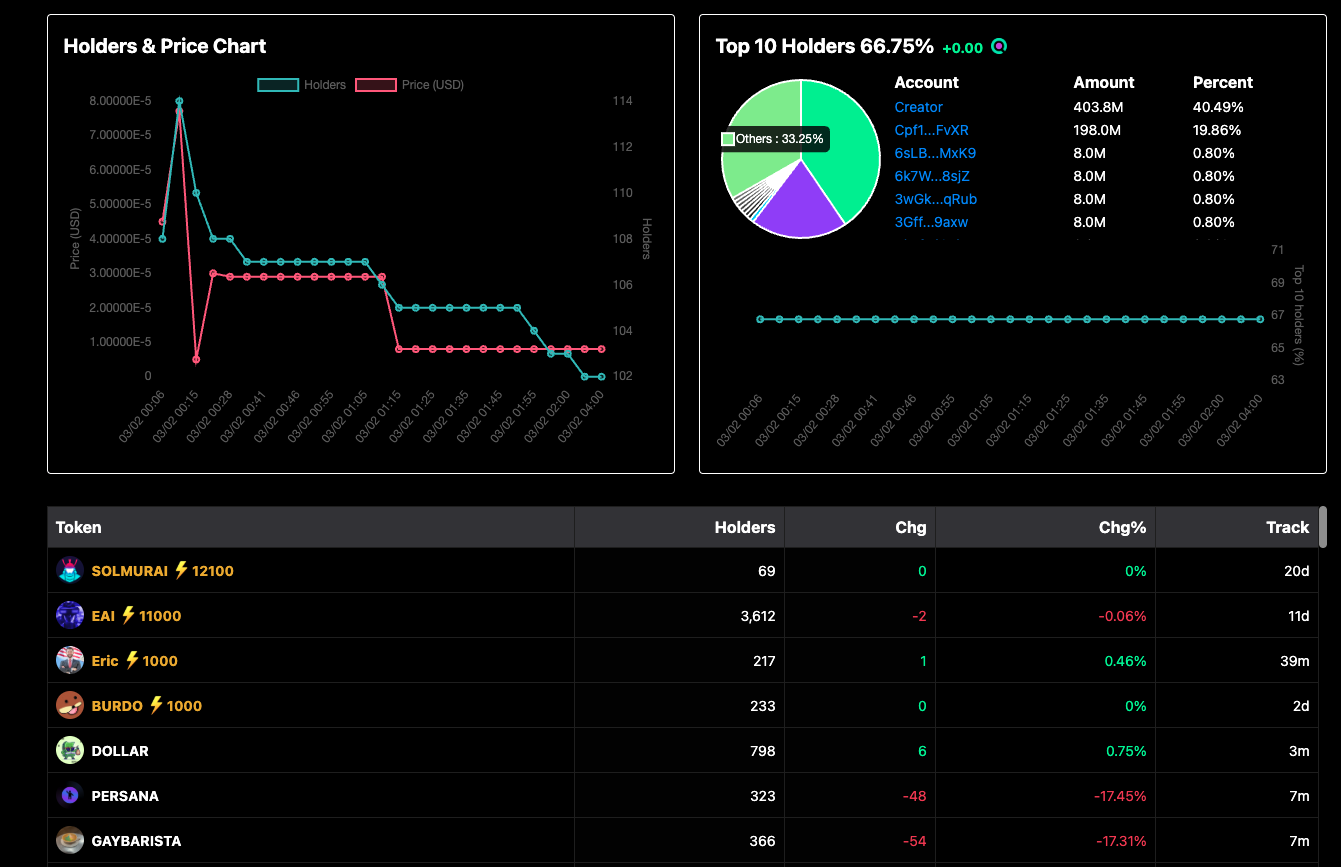Click the DOLLAR token avatar icon
This screenshot has height=867, width=1341.
tap(69, 751)
